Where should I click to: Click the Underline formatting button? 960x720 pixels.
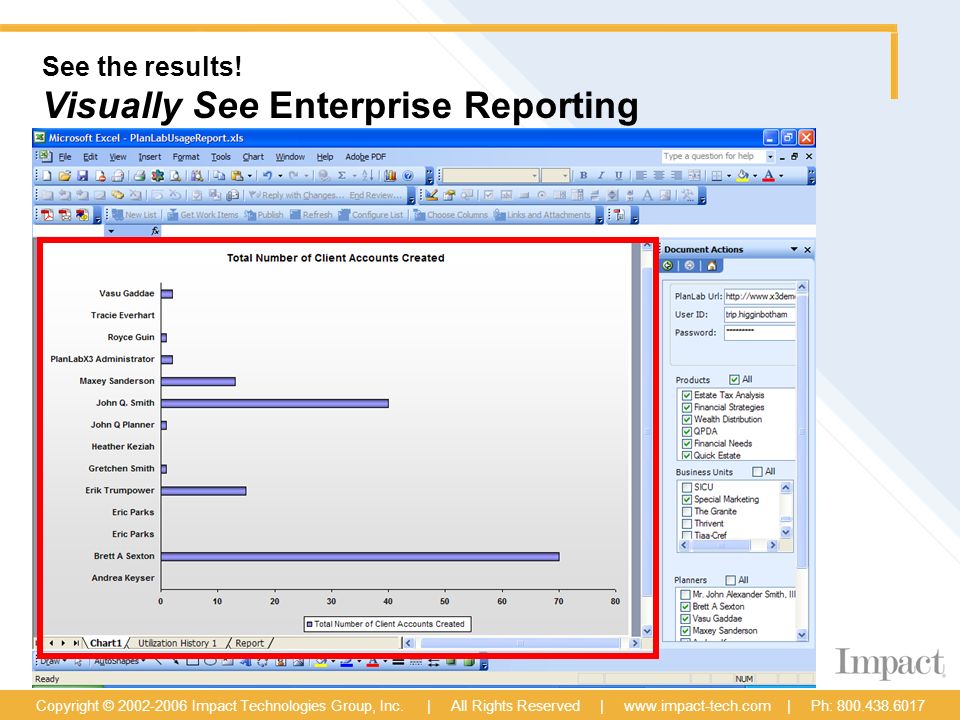[x=619, y=176]
